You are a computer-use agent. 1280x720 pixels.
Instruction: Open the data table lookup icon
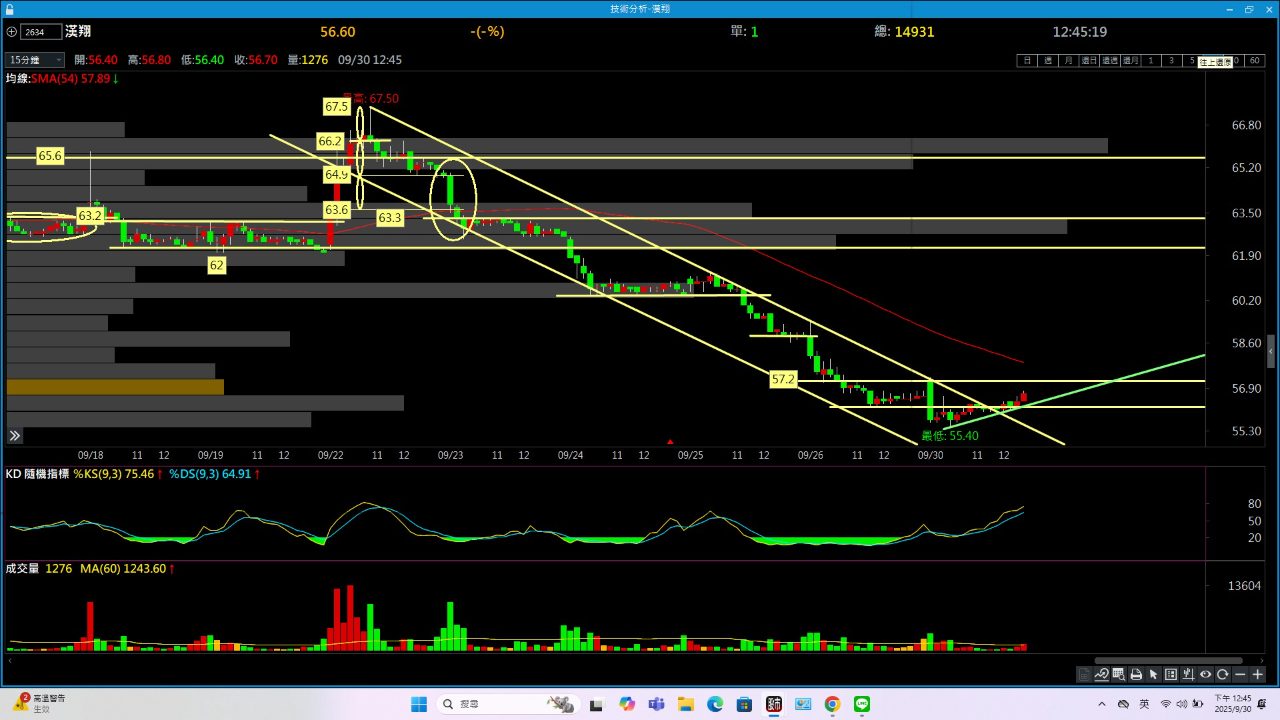1118,675
